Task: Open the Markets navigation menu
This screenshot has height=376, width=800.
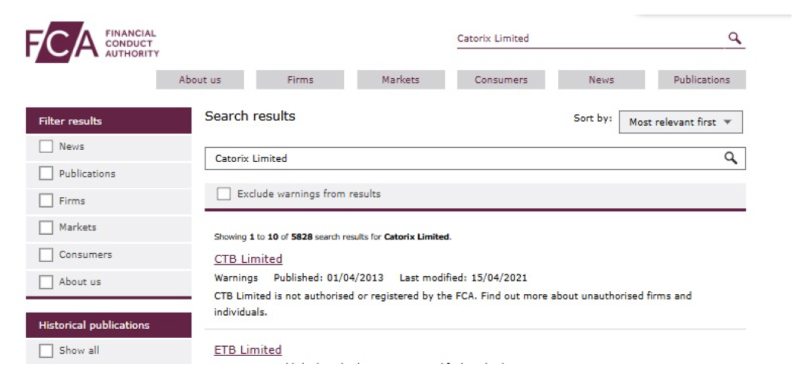Action: (x=401, y=80)
